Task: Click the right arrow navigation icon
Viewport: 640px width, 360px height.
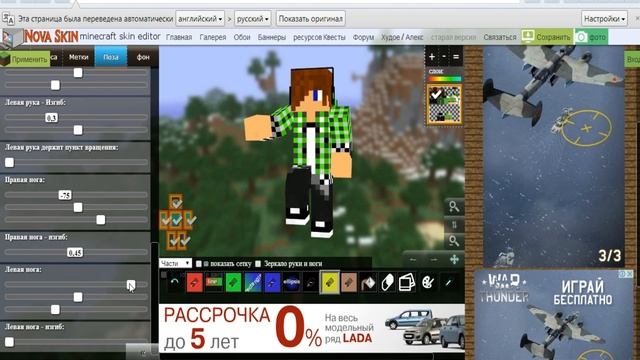Action: pyautogui.click(x=433, y=260)
